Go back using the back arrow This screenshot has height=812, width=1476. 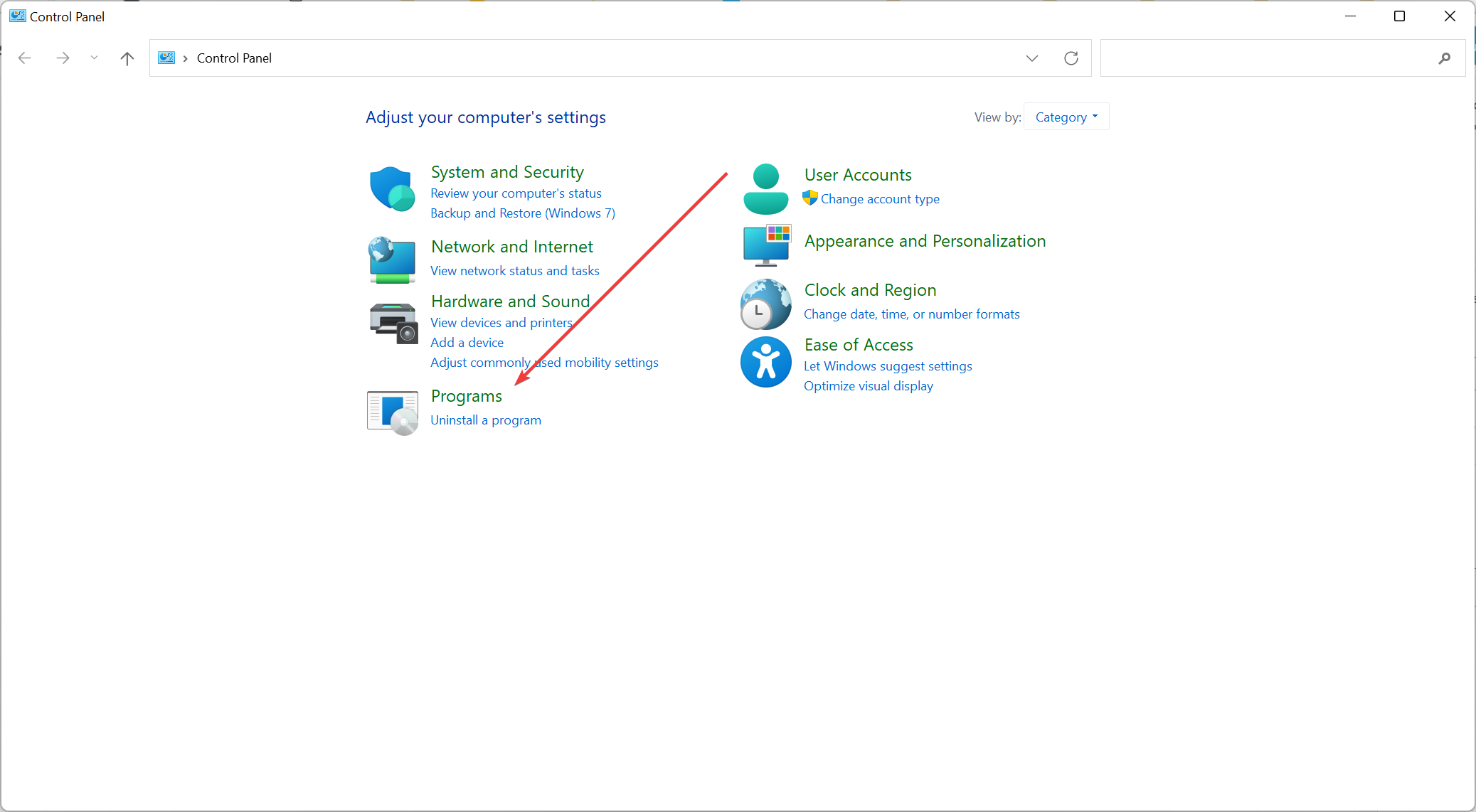[x=25, y=58]
